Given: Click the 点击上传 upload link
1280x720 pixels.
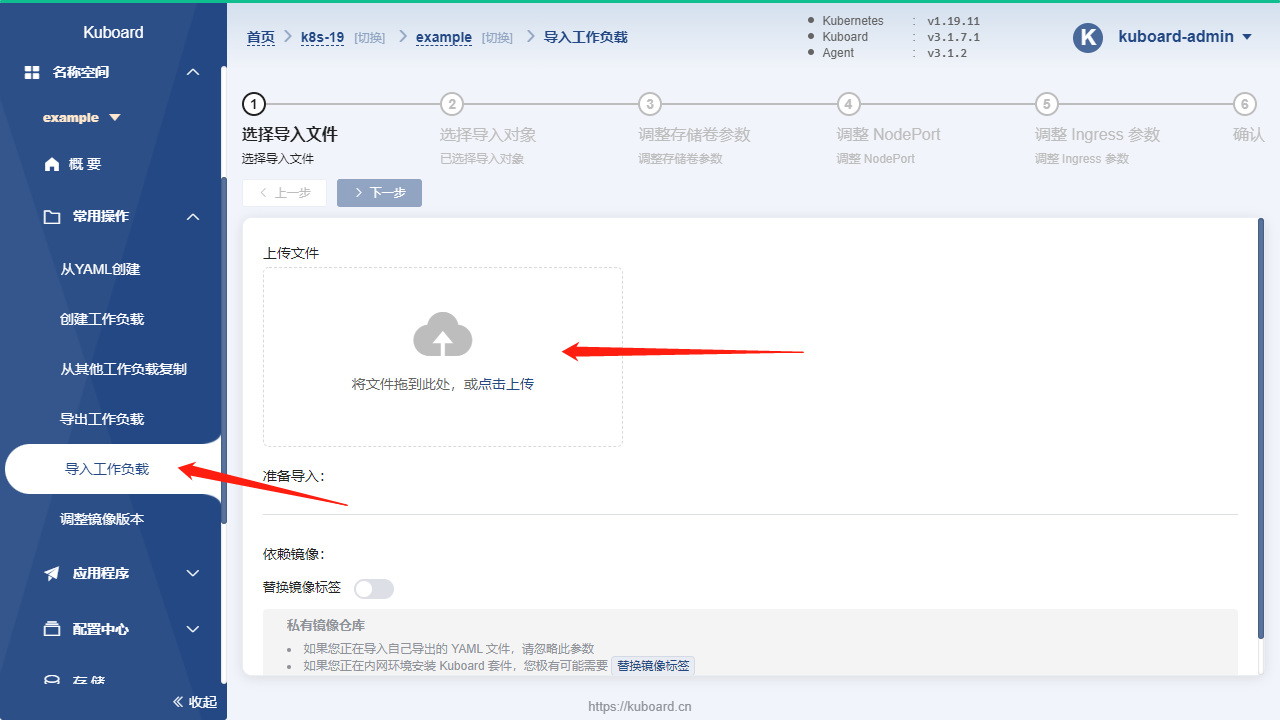Looking at the screenshot, I should (507, 384).
